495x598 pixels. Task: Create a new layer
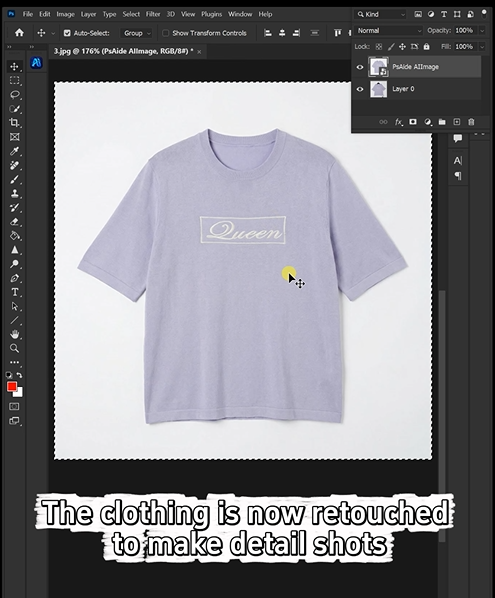pyautogui.click(x=456, y=122)
